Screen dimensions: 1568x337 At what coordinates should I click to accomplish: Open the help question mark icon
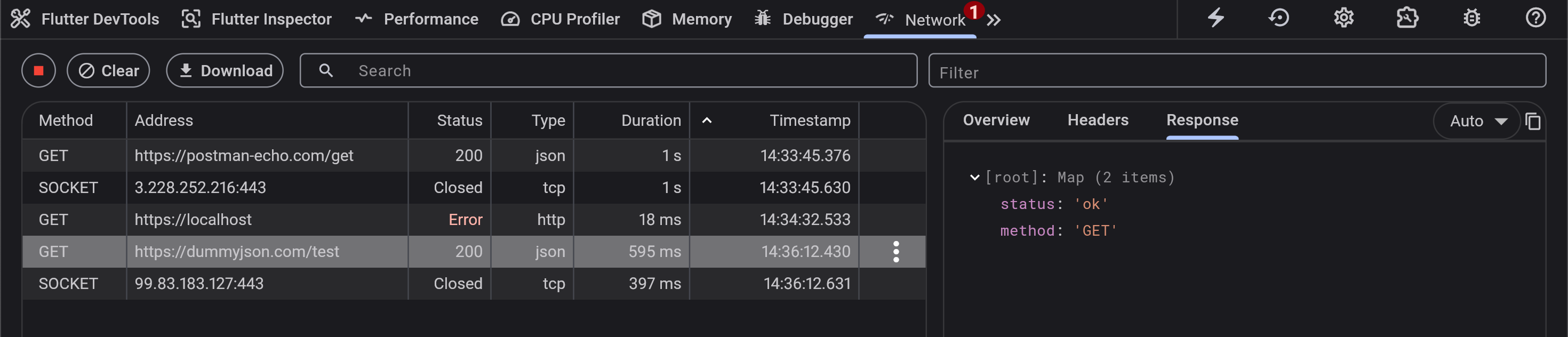1535,18
